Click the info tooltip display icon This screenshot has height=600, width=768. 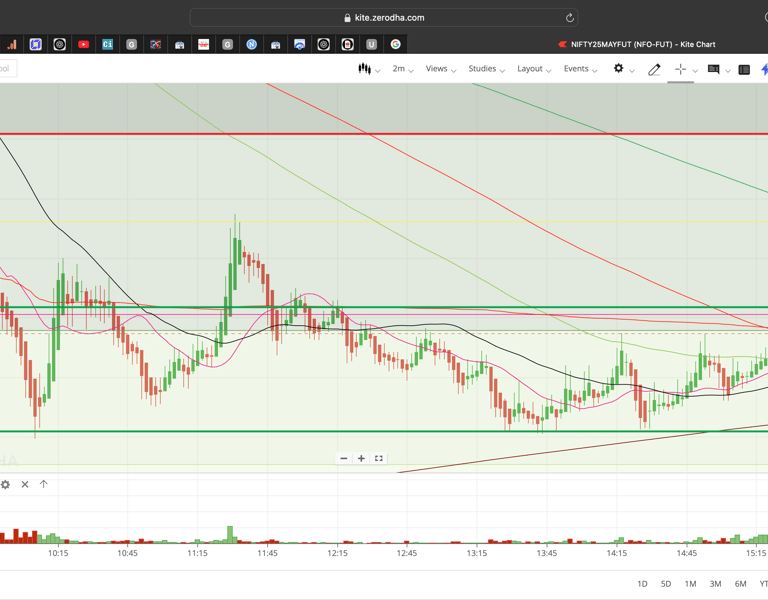pos(714,69)
